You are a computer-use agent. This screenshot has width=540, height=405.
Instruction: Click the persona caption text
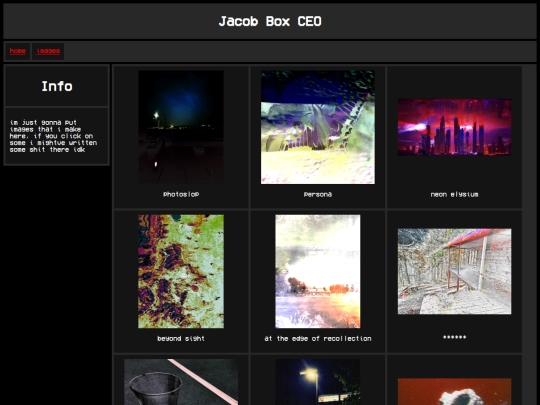(x=318, y=194)
